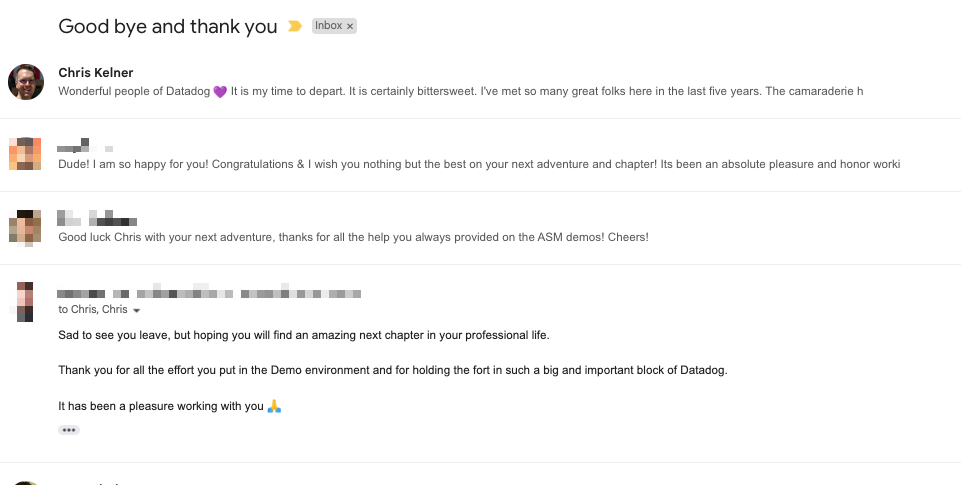Expand the "Dude! I am so happy" reply
This screenshot has width=961, height=485.
(x=480, y=155)
